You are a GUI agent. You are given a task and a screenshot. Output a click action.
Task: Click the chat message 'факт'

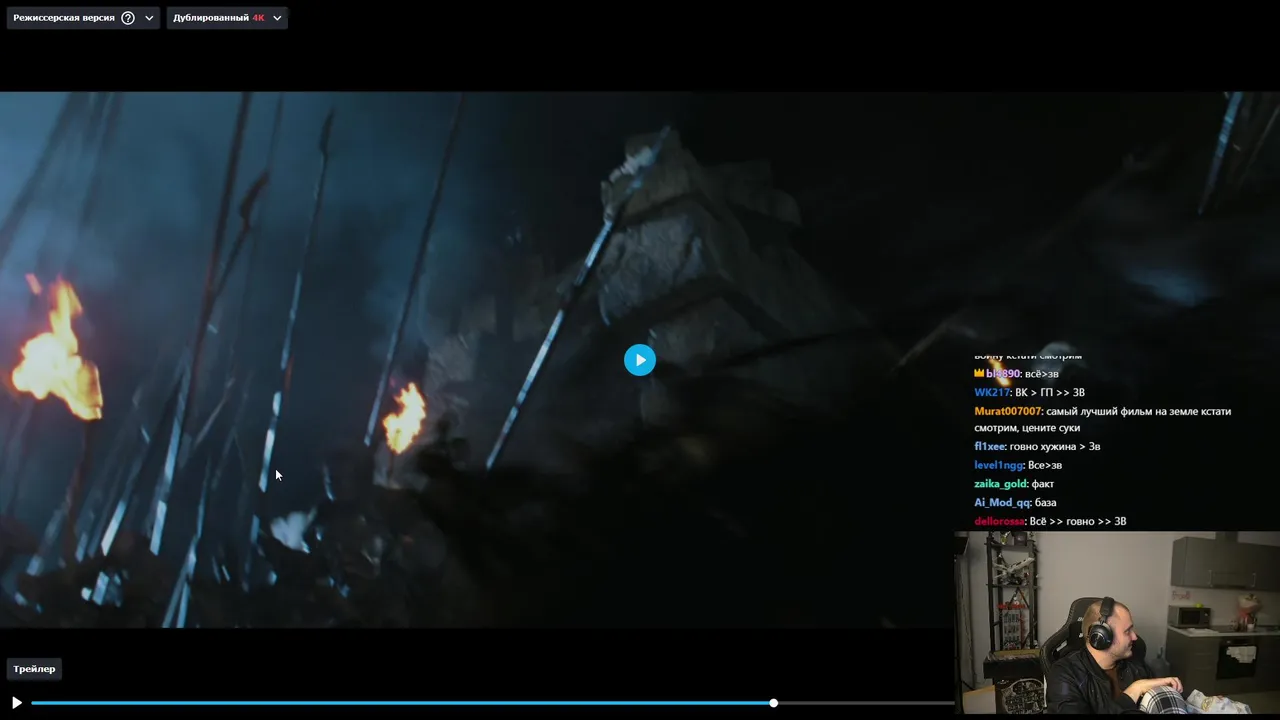[1043, 484]
